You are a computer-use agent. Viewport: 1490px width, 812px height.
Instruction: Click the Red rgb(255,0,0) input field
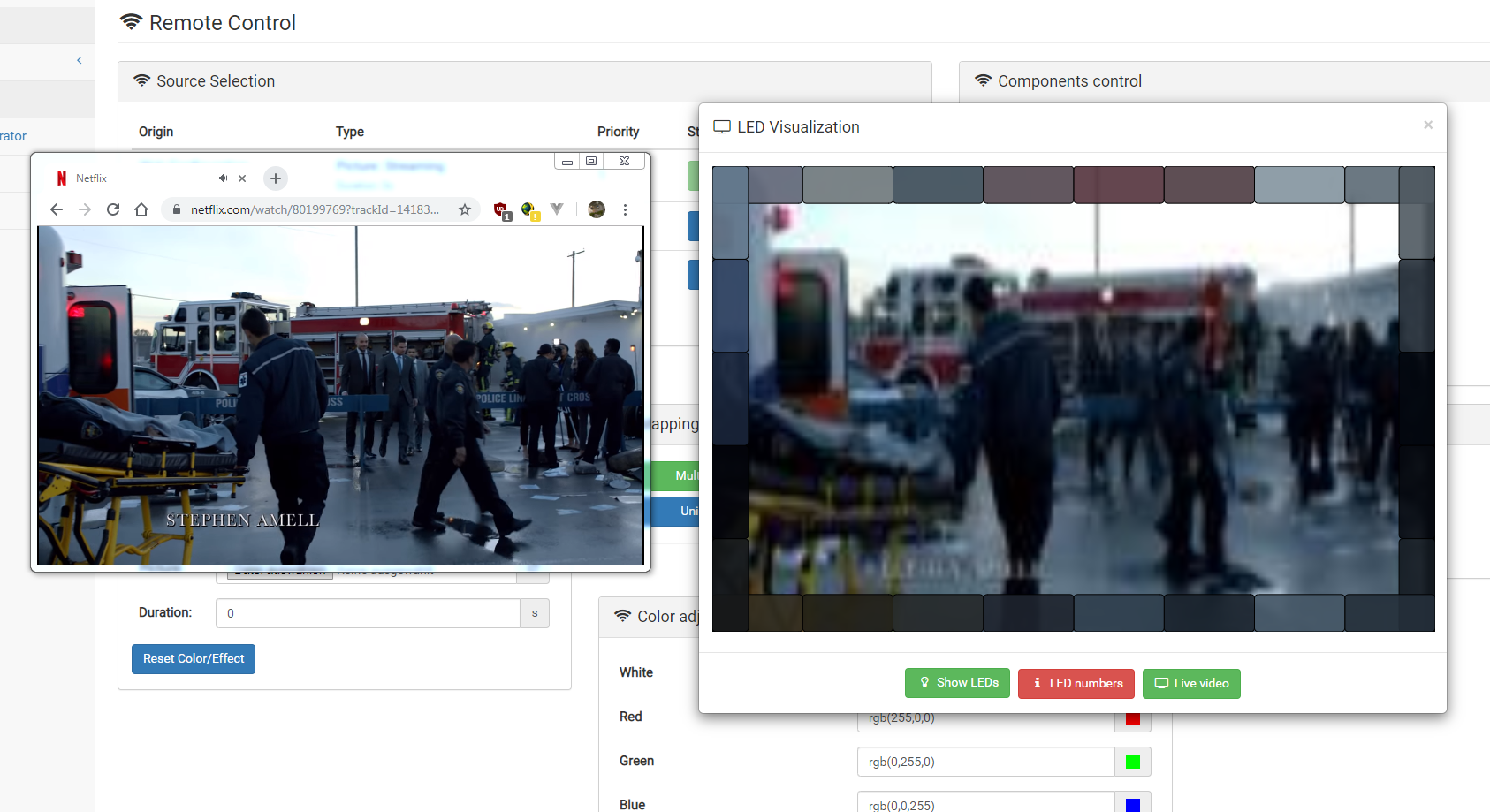click(985, 718)
